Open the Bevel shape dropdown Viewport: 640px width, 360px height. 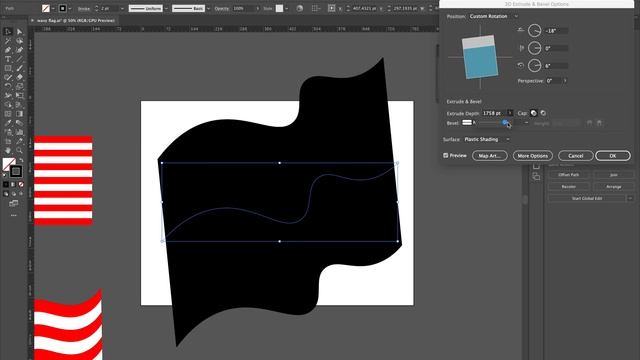click(469, 122)
